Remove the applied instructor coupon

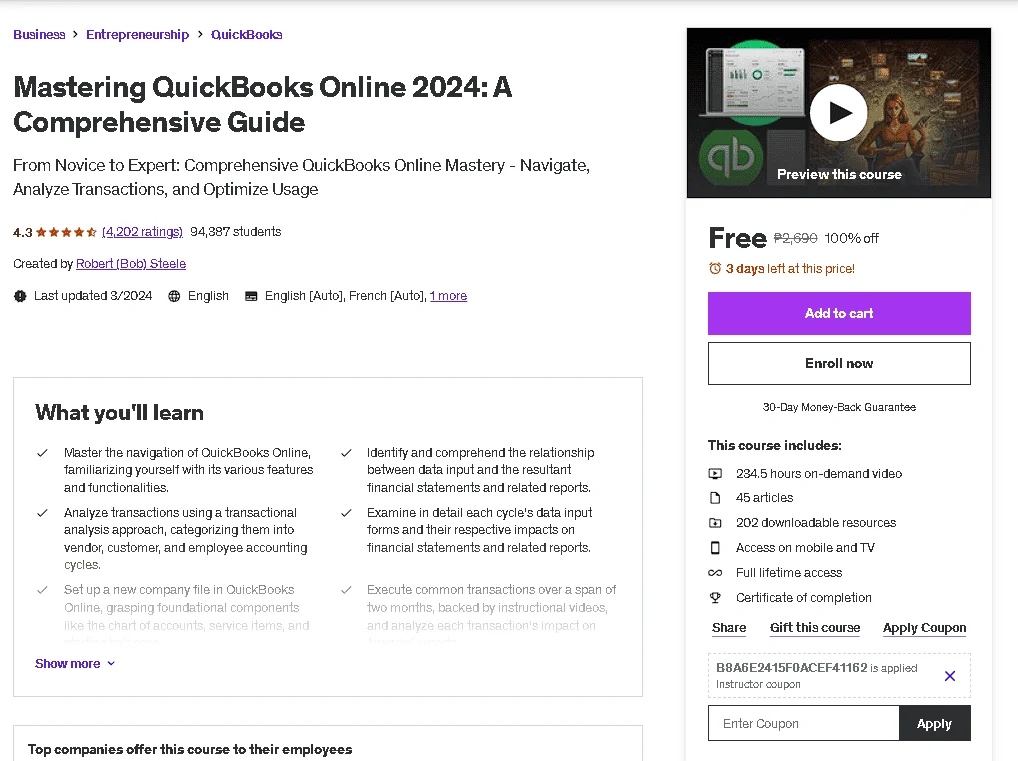950,676
